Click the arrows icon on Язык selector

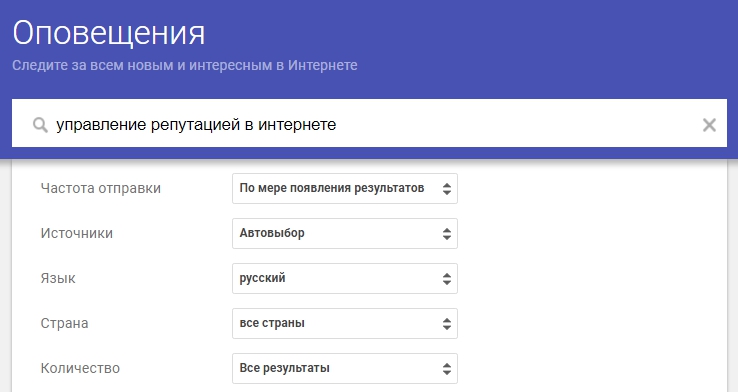tap(447, 279)
